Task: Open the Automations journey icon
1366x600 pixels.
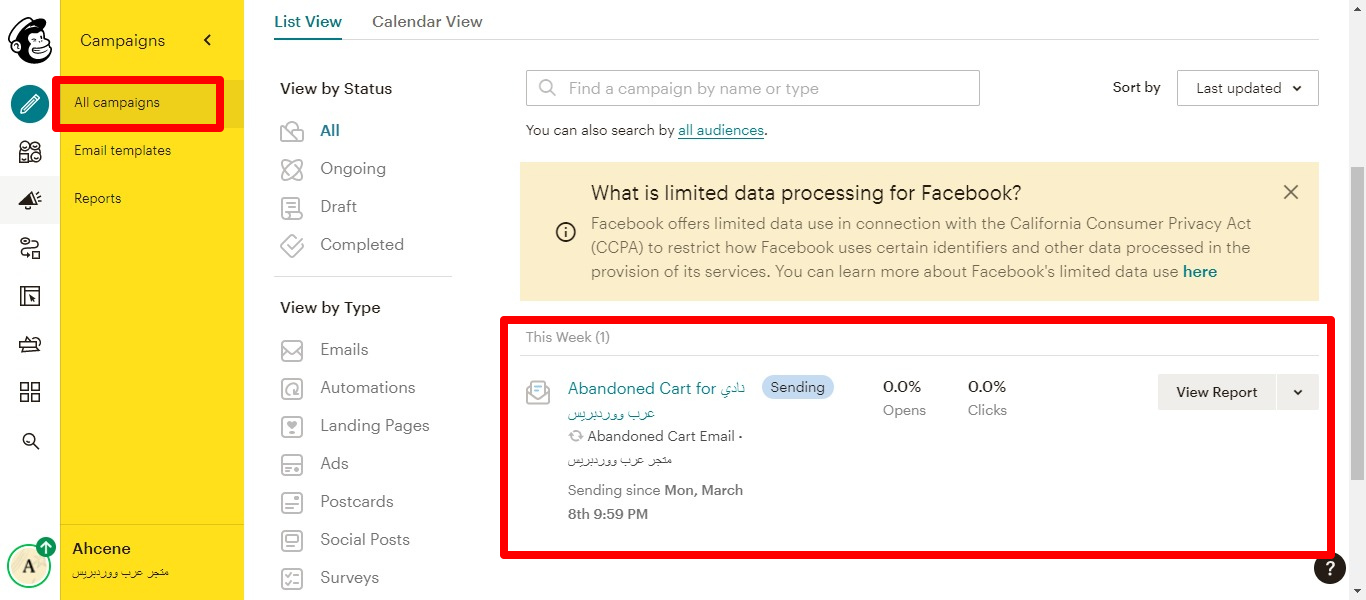Action: coord(30,248)
